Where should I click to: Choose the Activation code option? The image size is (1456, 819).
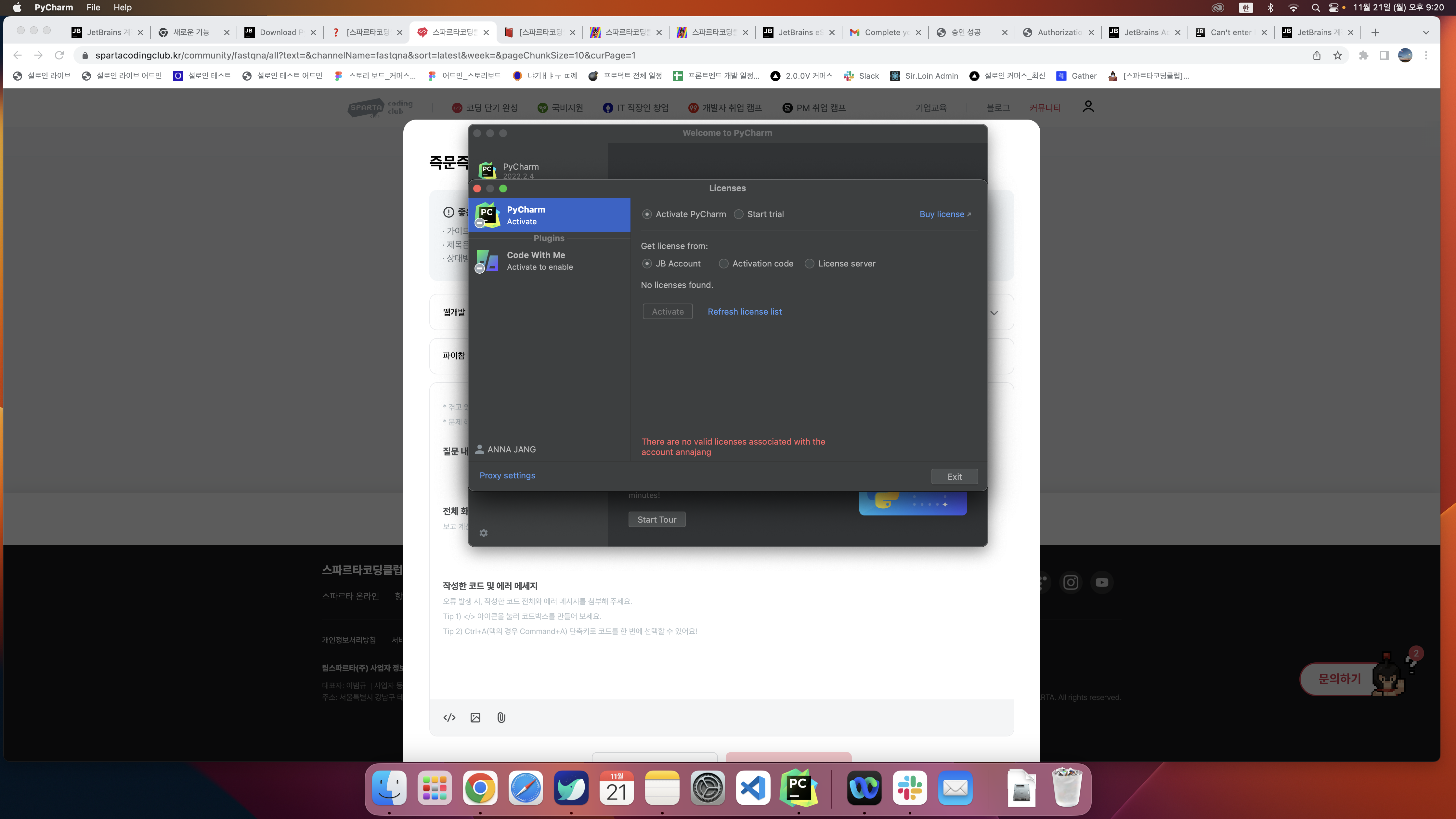pos(723,264)
